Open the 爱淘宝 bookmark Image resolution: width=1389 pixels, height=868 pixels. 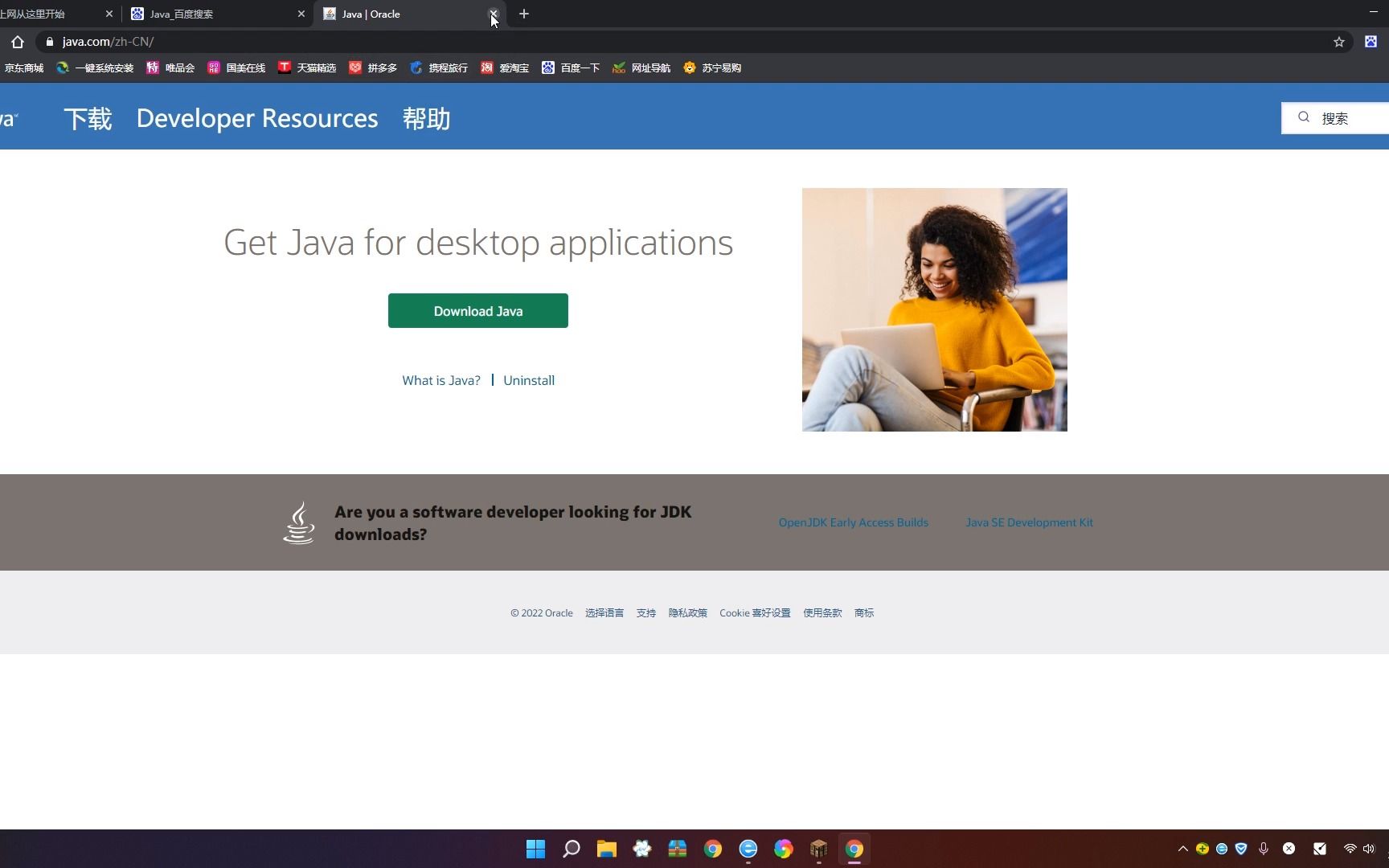pyautogui.click(x=505, y=68)
